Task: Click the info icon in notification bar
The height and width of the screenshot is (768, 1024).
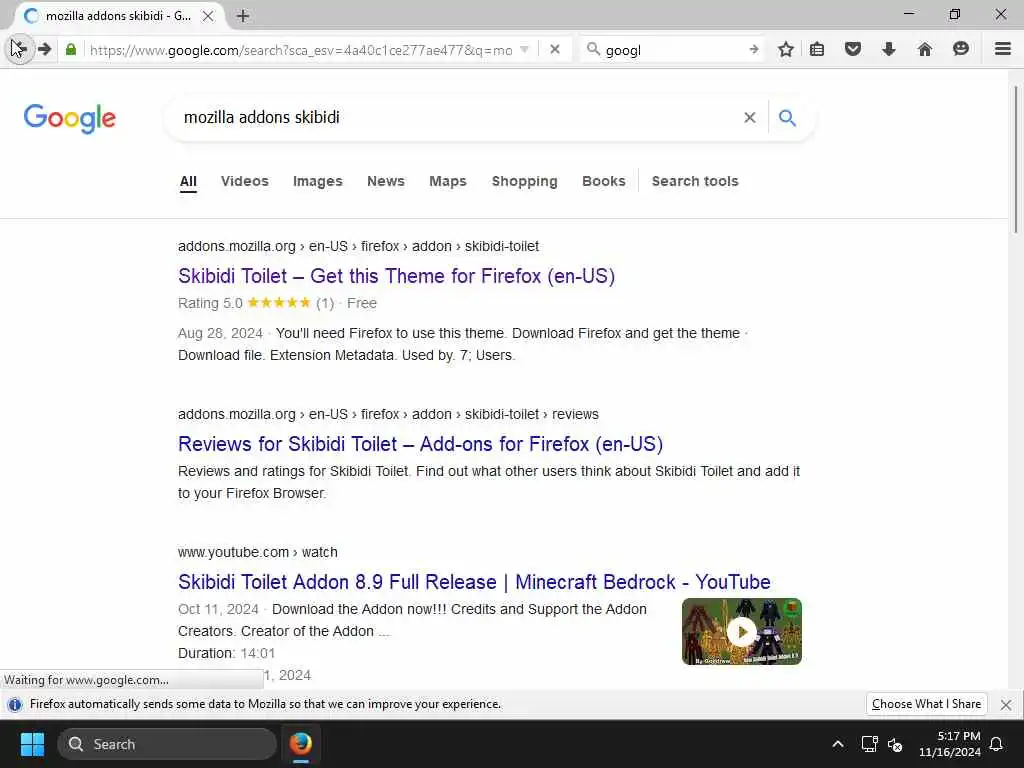Action: click(14, 705)
